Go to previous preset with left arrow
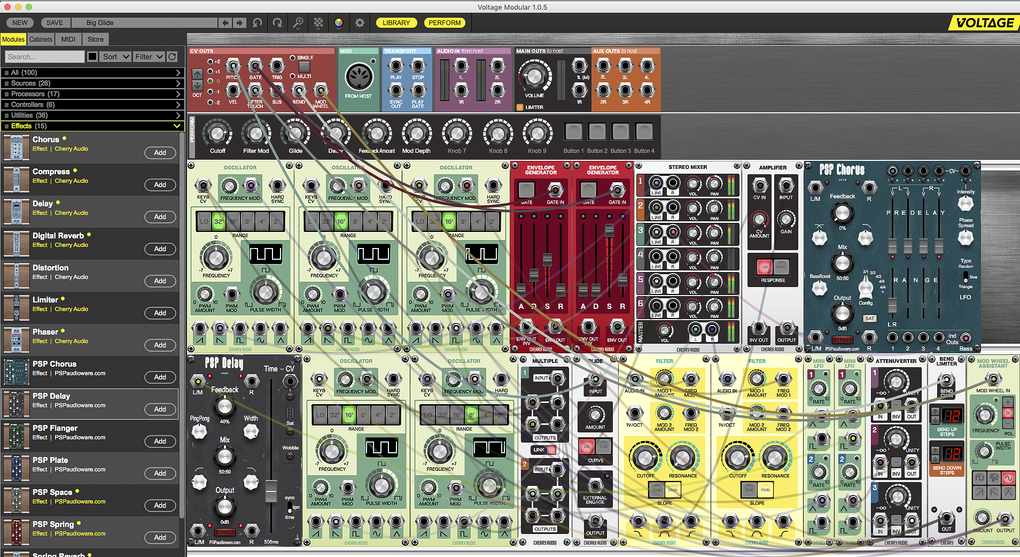Viewport: 1020px width, 557px height. tap(225, 23)
